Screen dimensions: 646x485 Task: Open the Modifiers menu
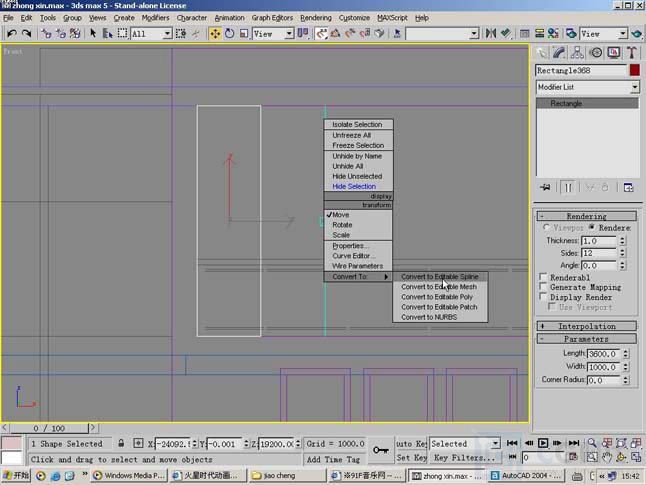coord(155,18)
